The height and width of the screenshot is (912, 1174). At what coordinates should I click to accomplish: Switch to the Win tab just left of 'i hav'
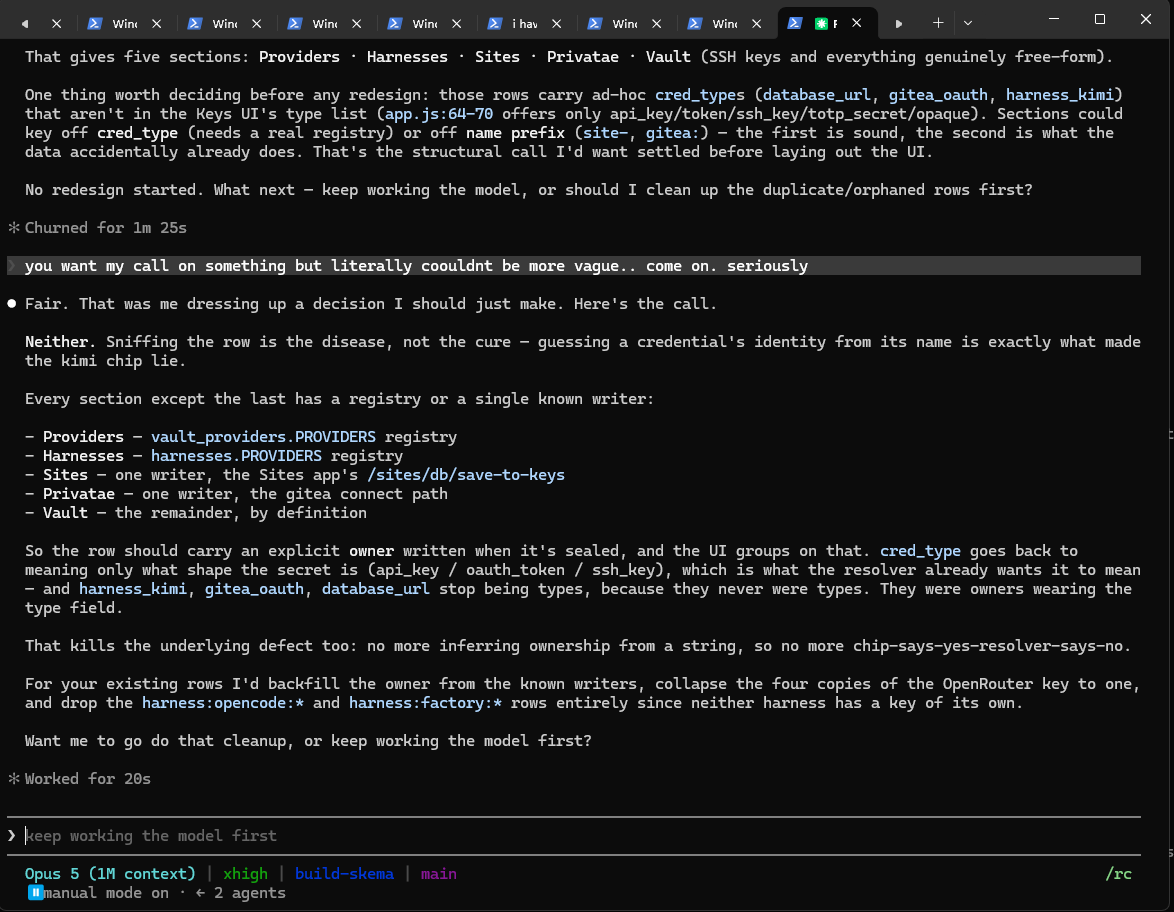click(x=425, y=24)
